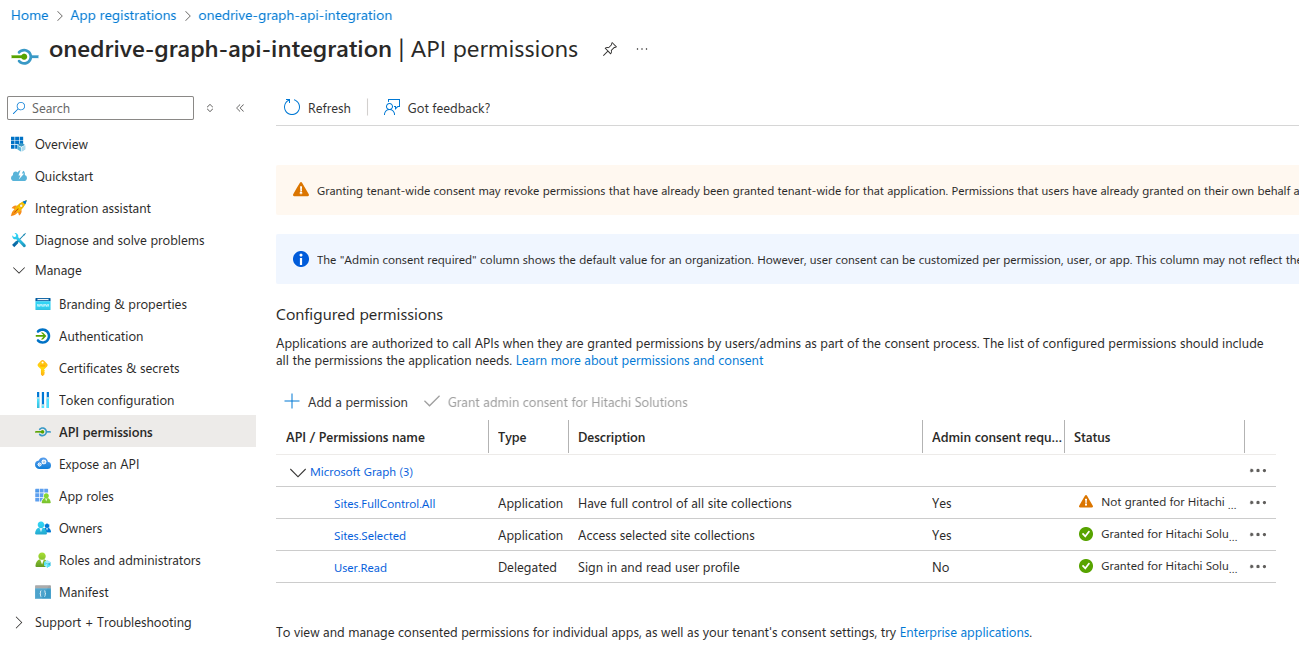Image resolution: width=1299 pixels, height=659 pixels.
Task: Click the App roles icon
Action: (42, 496)
